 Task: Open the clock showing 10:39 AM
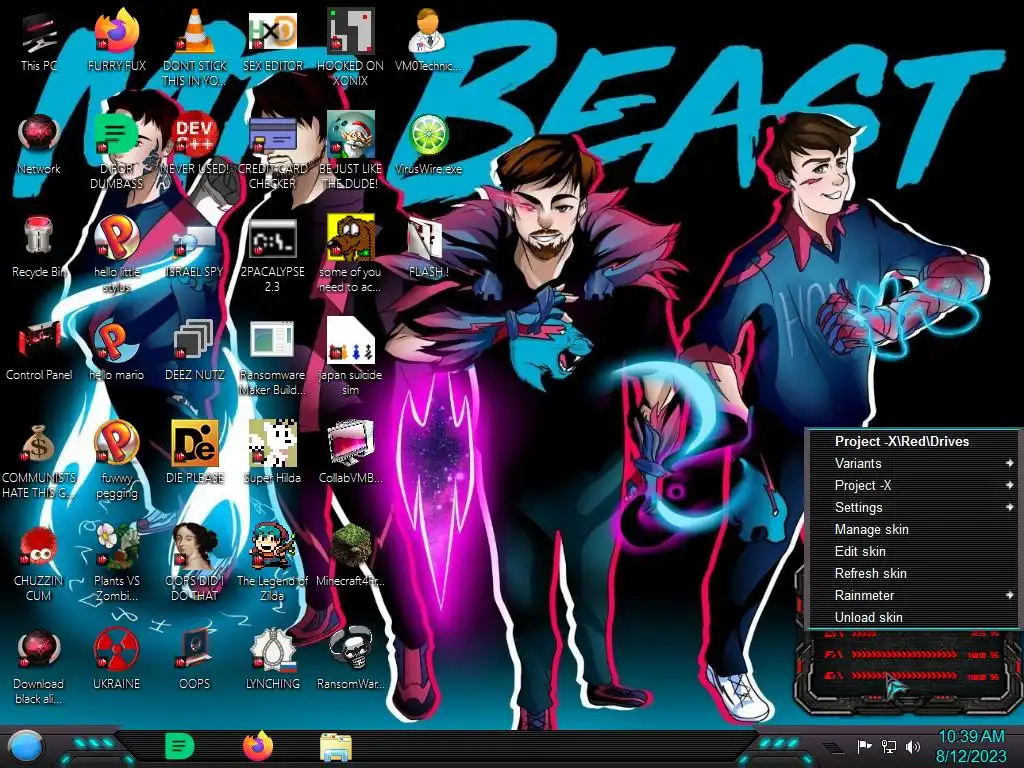[971, 746]
